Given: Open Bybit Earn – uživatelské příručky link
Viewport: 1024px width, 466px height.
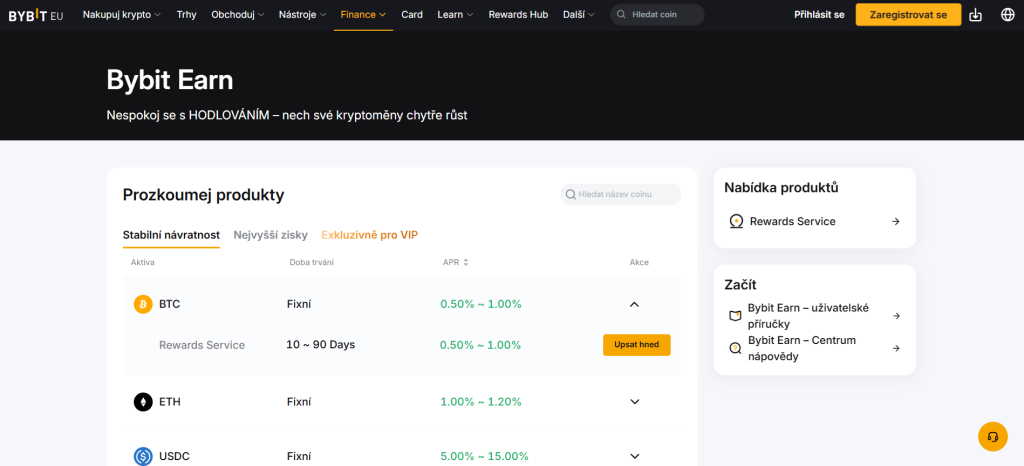Looking at the screenshot, I should [x=814, y=316].
